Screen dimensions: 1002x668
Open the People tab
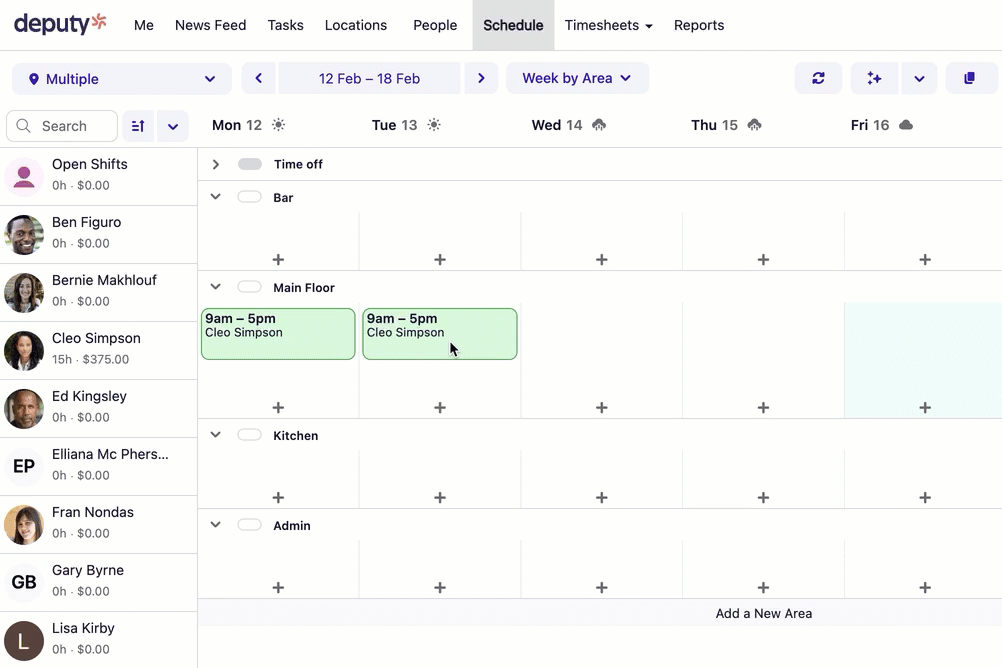[x=435, y=25]
